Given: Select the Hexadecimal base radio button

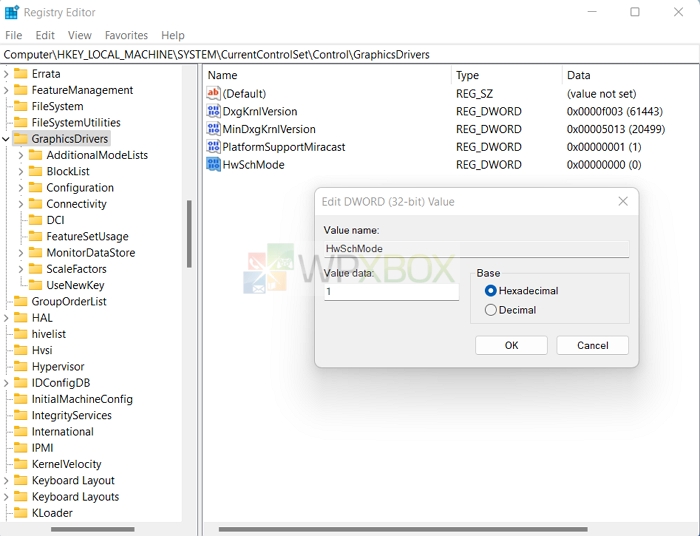Looking at the screenshot, I should pyautogui.click(x=490, y=291).
